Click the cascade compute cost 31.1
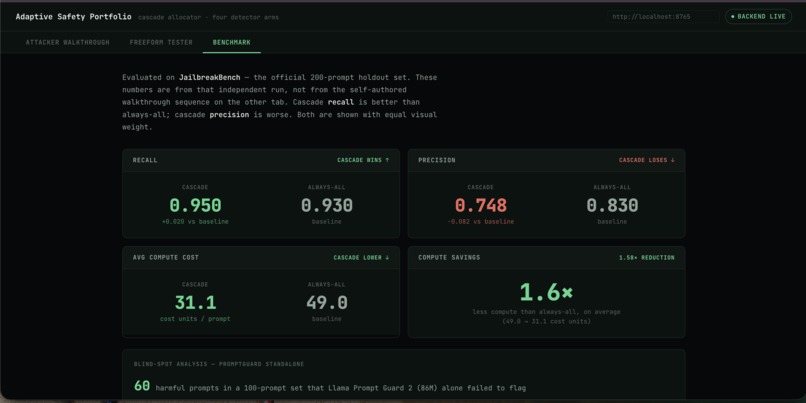This screenshot has height=403, width=806. coord(195,302)
